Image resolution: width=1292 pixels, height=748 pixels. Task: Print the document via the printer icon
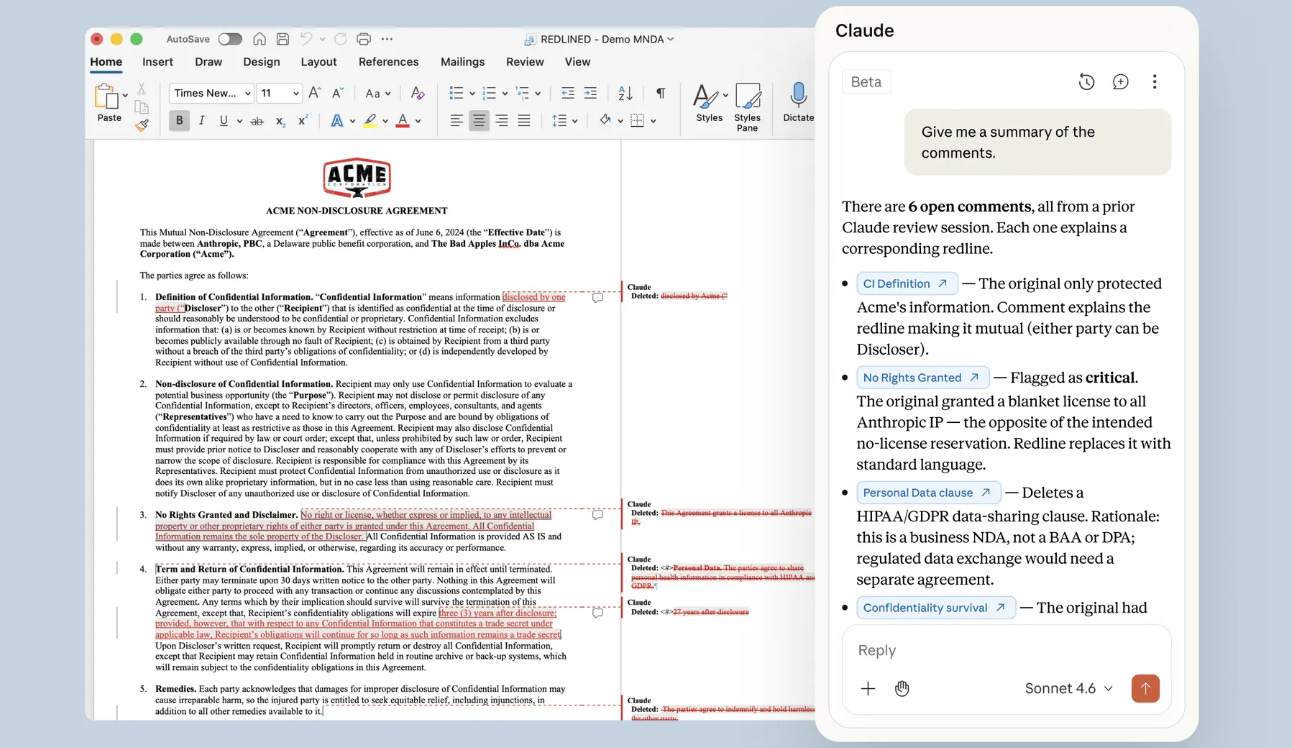click(364, 39)
